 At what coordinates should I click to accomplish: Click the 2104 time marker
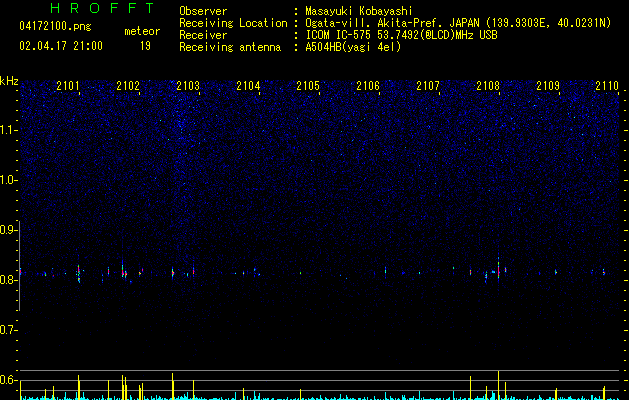pos(248,85)
